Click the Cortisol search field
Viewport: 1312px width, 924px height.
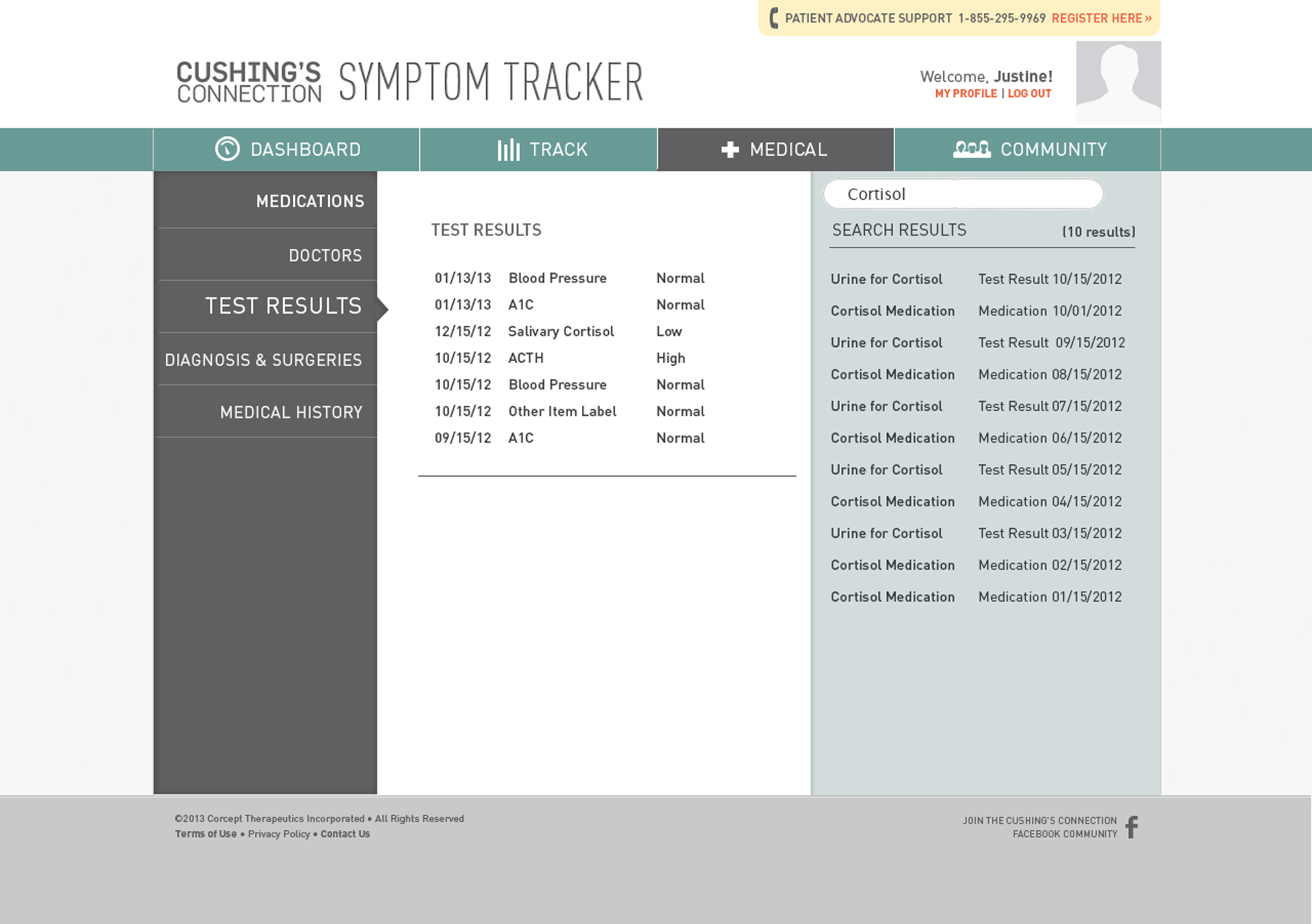(x=963, y=194)
